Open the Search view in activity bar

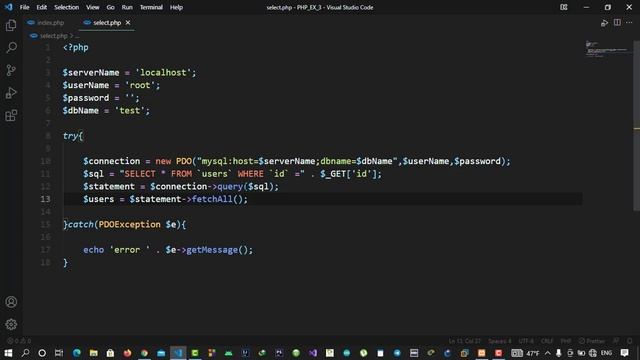tap(11, 48)
